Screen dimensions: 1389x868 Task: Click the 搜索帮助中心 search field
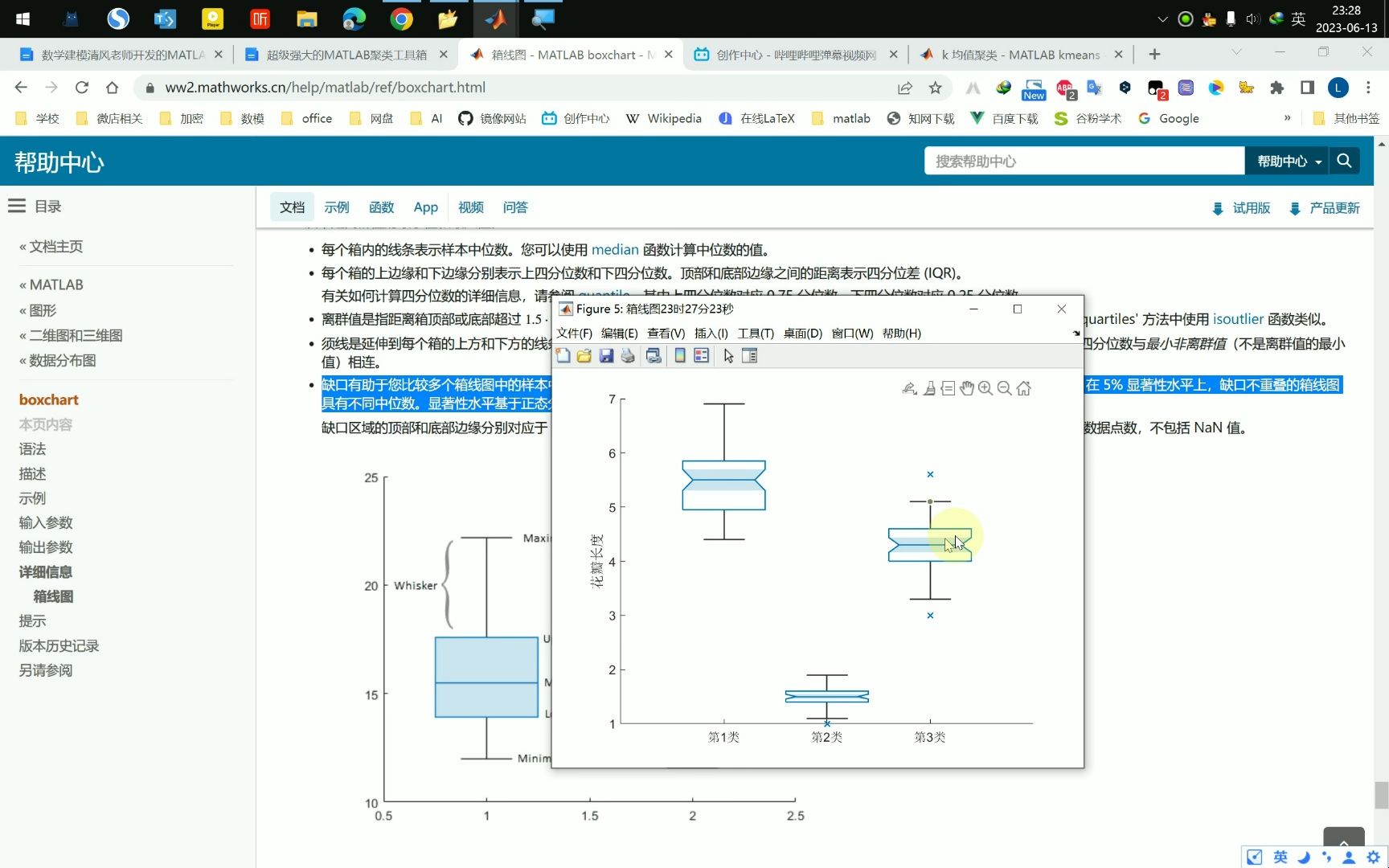click(x=1085, y=161)
